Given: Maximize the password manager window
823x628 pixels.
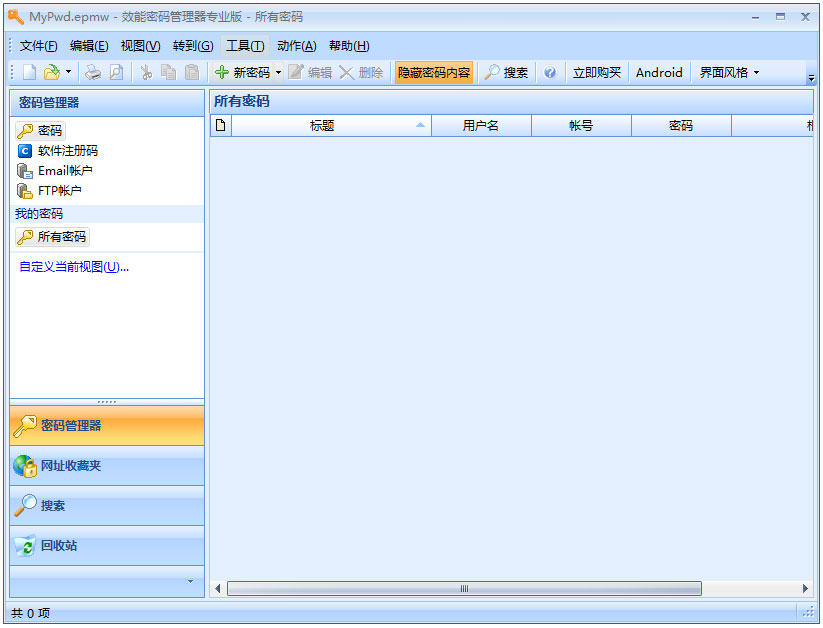Looking at the screenshot, I should pos(780,17).
